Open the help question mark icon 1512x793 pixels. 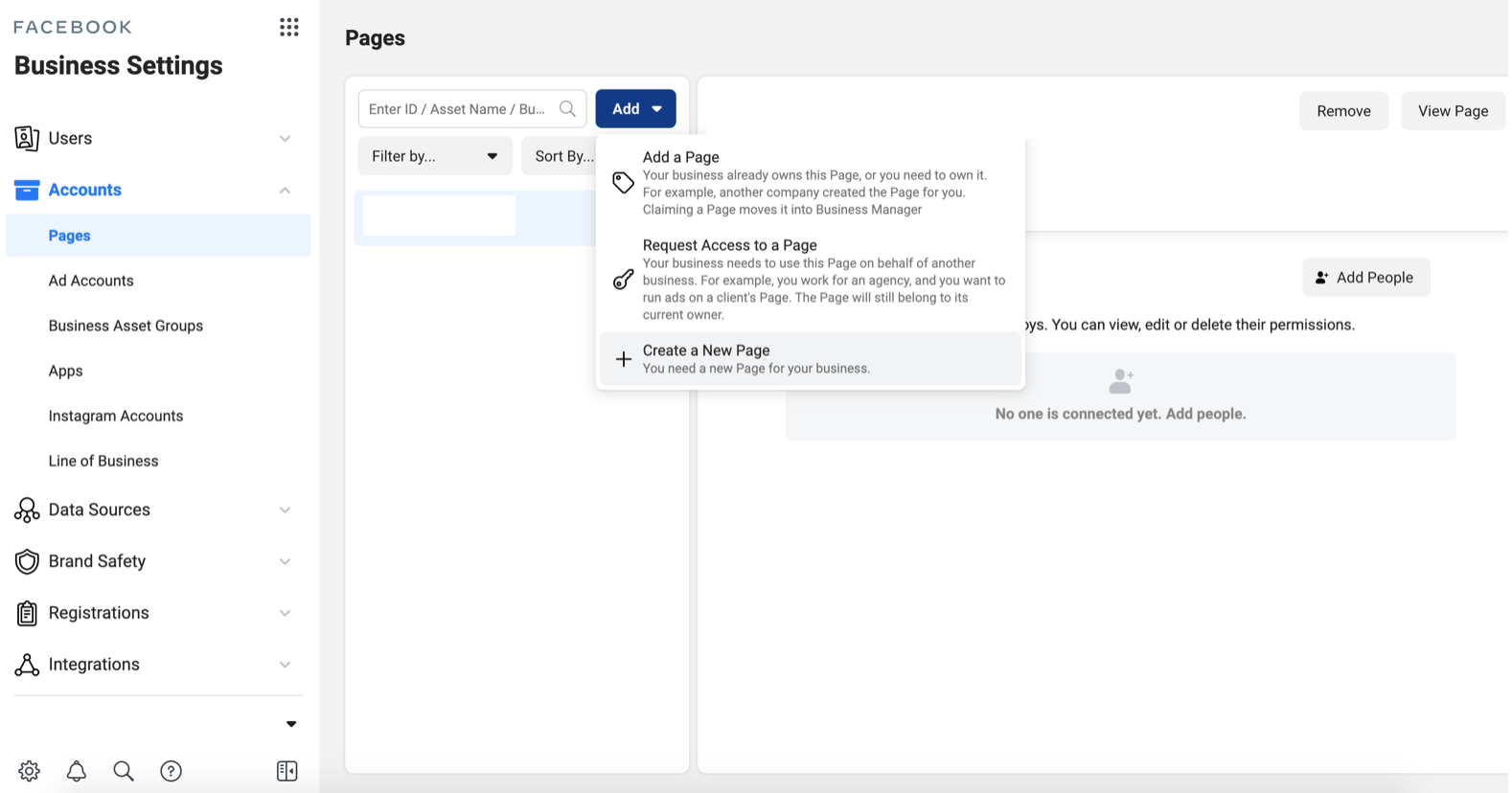tap(171, 771)
